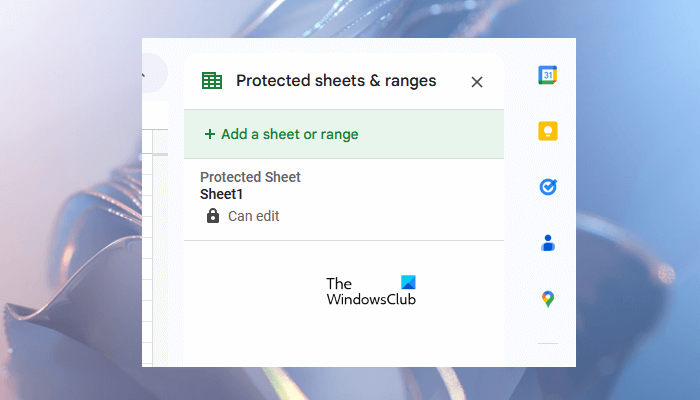Open Google Contacts person icon

(x=548, y=243)
